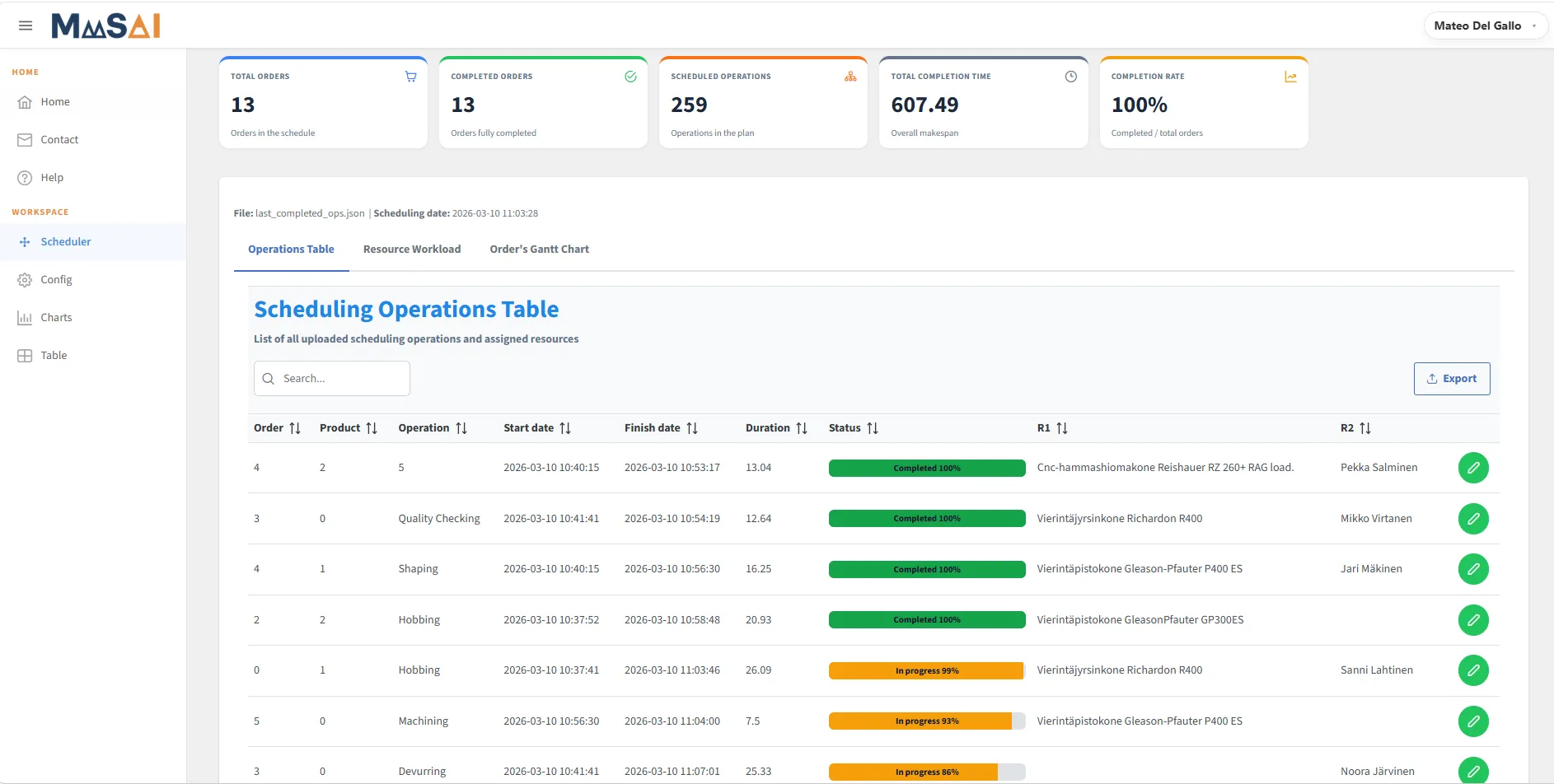Click the Total Completion Time clock icon
Viewport: 1554px width, 784px height.
(x=1070, y=77)
